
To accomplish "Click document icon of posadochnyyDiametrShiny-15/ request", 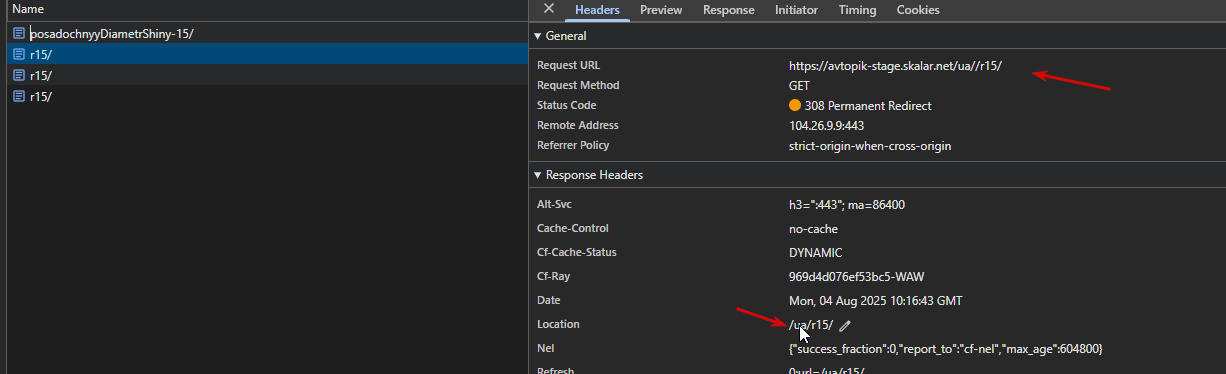I will pos(19,34).
